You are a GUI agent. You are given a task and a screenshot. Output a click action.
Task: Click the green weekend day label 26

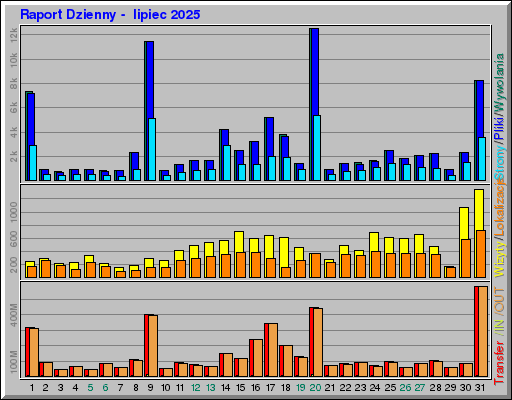405,388
